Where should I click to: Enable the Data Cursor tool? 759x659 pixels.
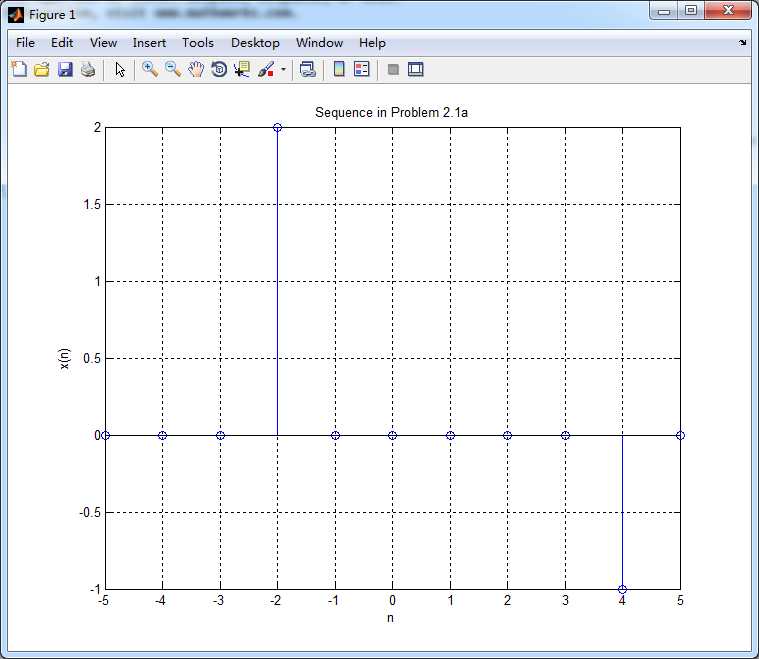pos(242,69)
